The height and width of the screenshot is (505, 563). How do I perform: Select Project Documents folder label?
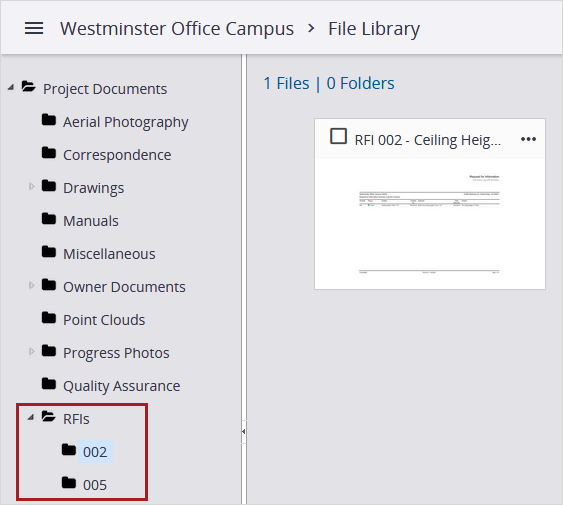(105, 89)
